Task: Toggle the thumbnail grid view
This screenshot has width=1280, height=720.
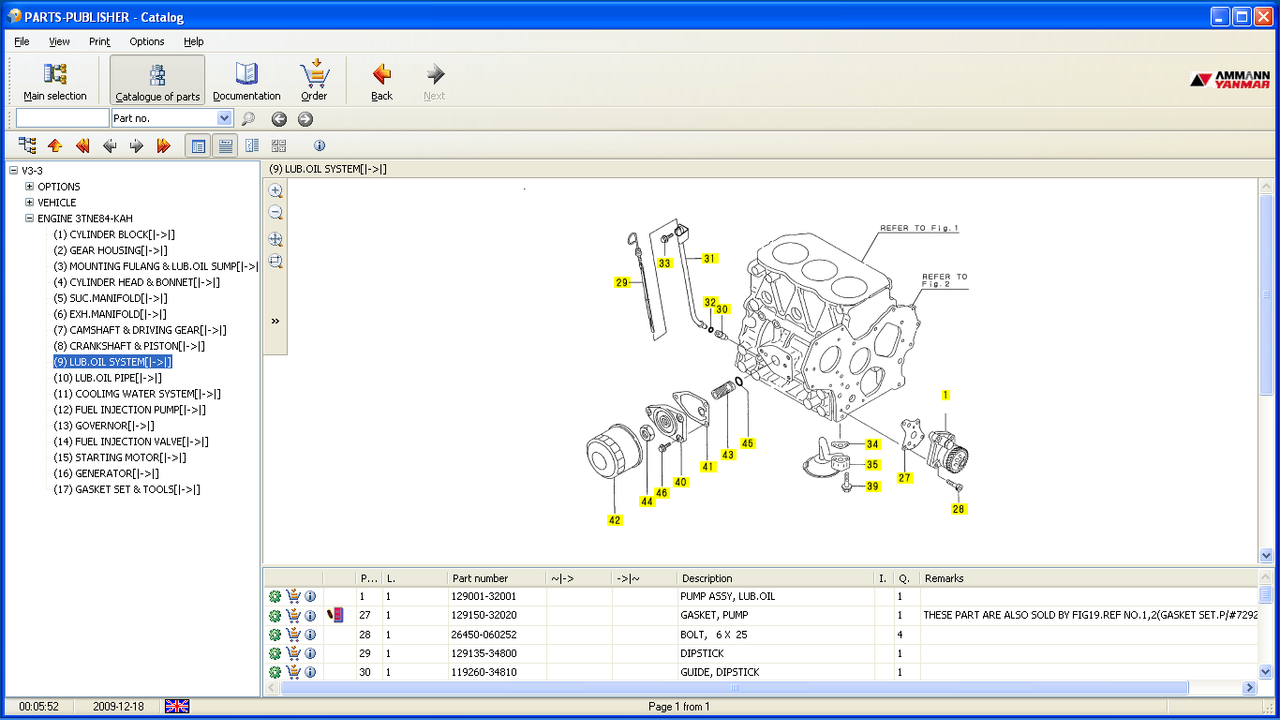Action: [278, 146]
